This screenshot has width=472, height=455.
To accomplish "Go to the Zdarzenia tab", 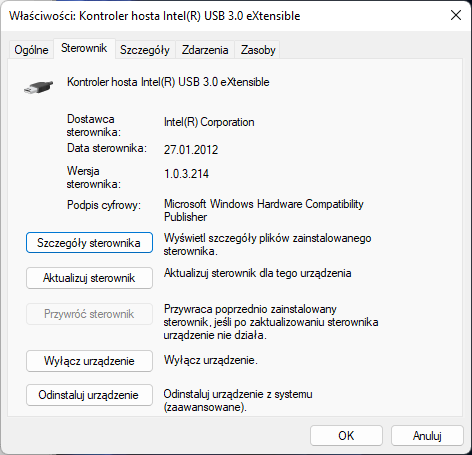I will (205, 50).
